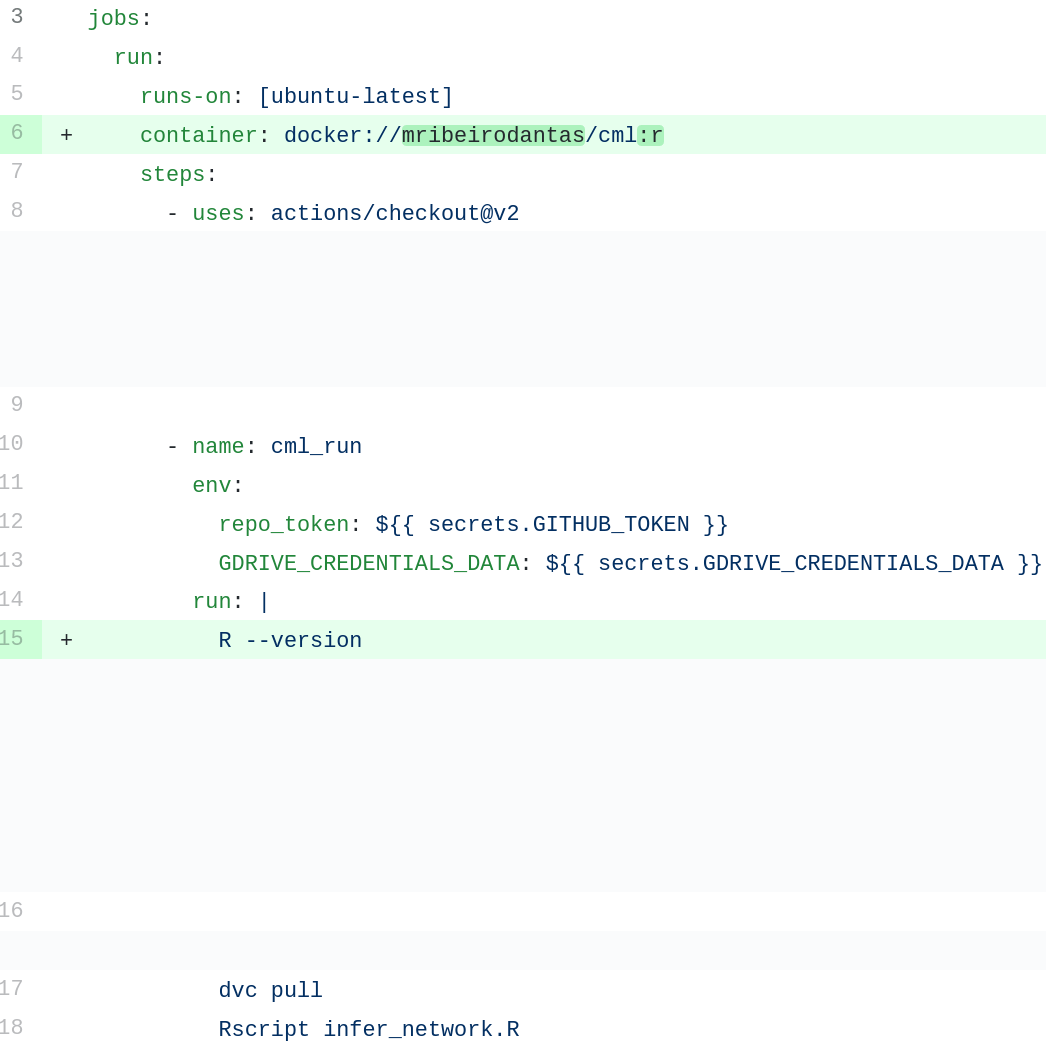Screen dimensions: 1046x1055
Task: Click the 'dvc pull' command line
Action: pyautogui.click(x=270, y=991)
